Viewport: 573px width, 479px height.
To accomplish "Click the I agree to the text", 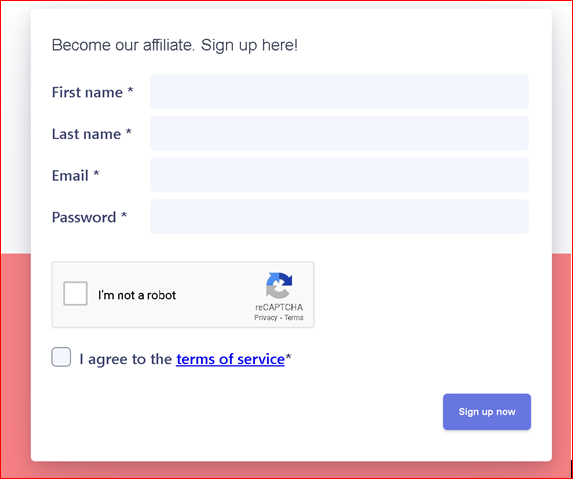I will point(126,359).
